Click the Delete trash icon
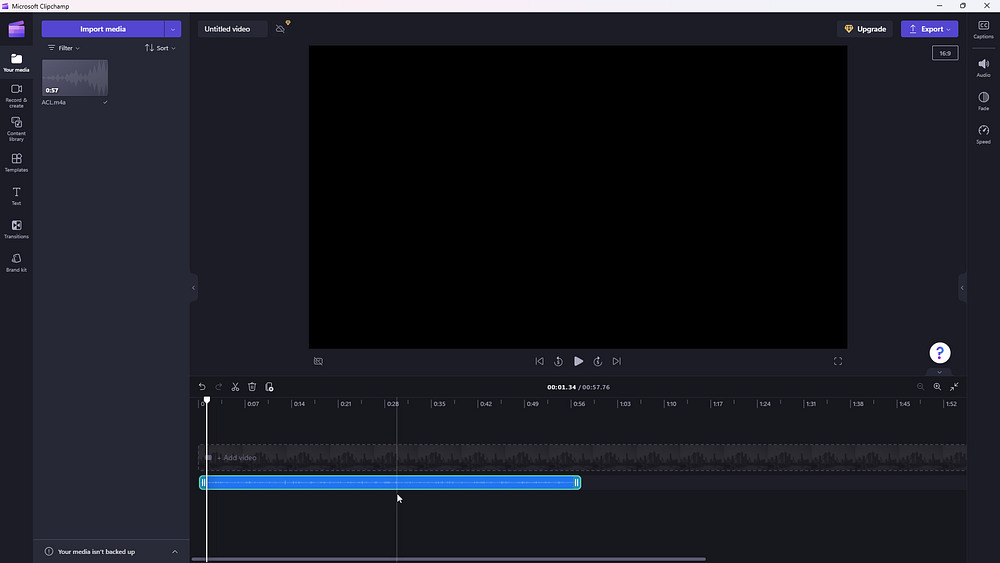Image resolution: width=1000 pixels, height=563 pixels. pos(252,387)
